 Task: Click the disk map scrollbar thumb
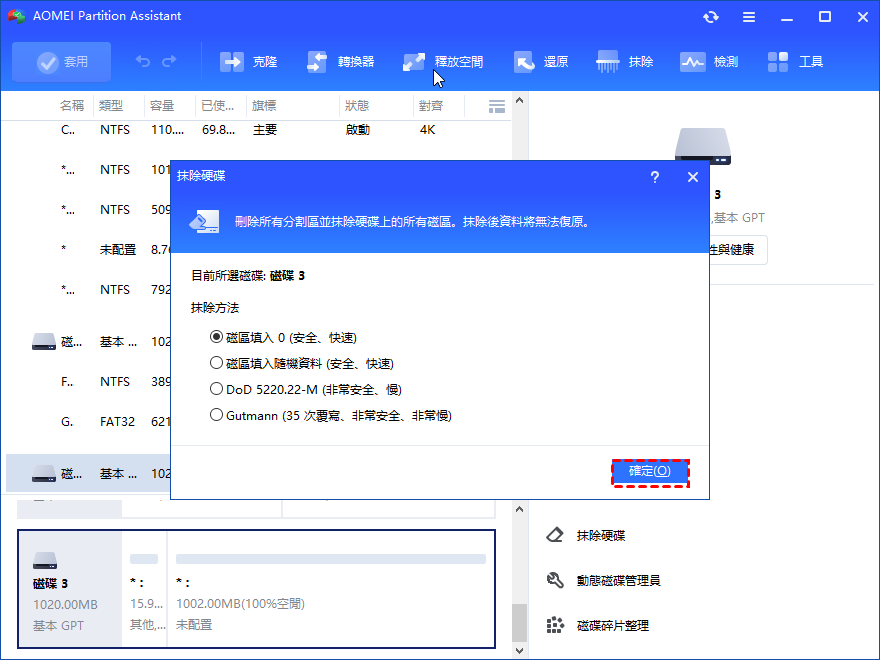point(519,622)
